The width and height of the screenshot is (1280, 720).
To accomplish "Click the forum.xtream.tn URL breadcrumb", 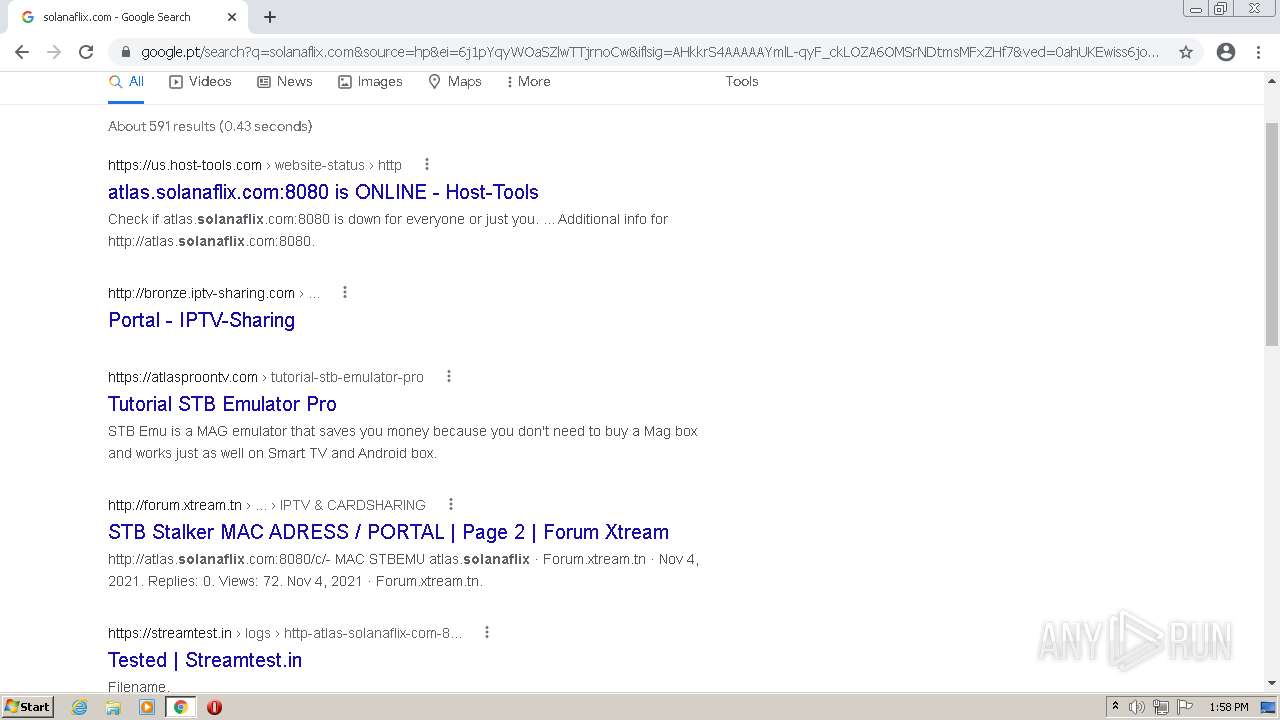I will tap(267, 505).
